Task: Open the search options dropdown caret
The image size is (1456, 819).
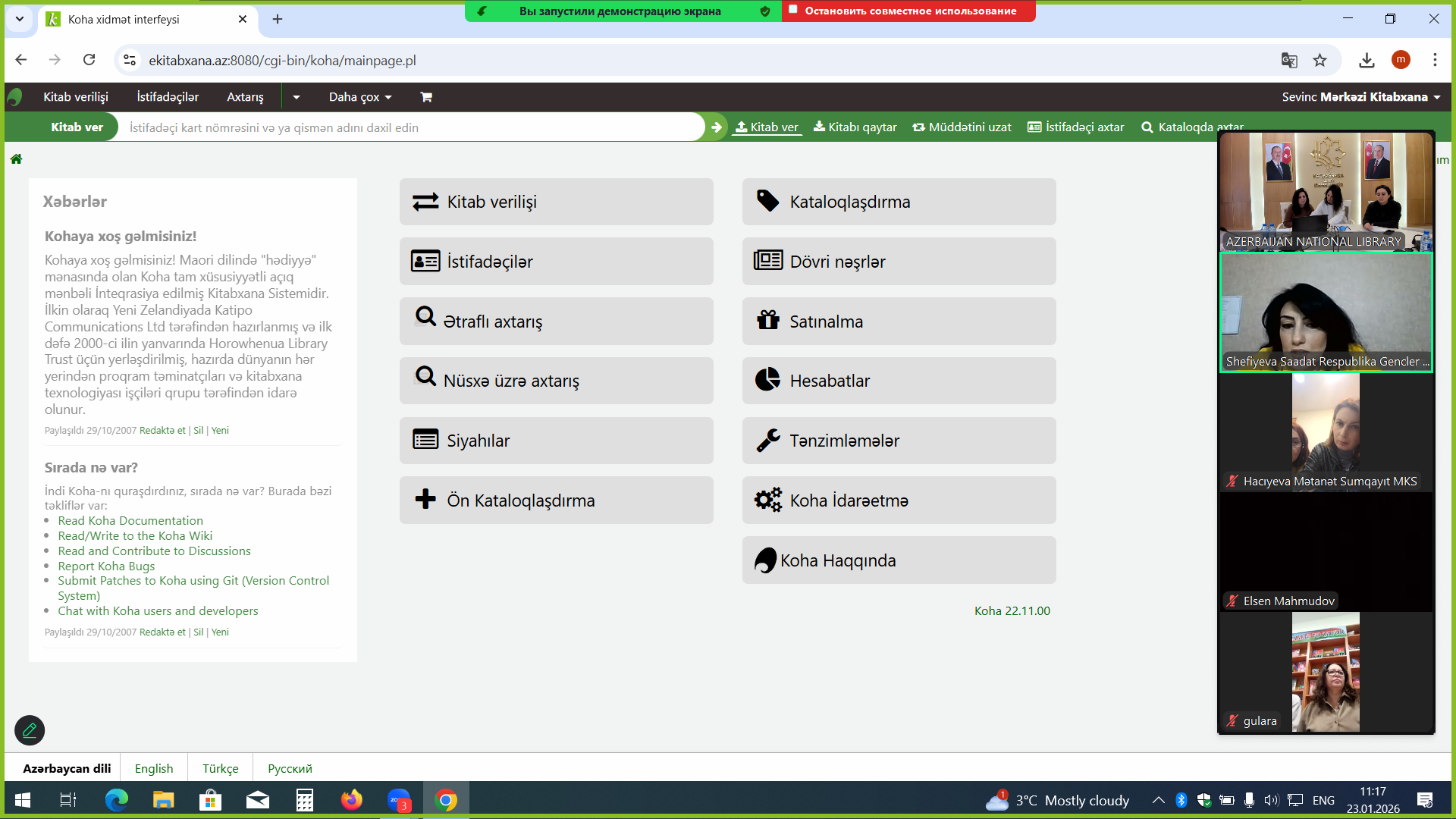Action: point(296,97)
